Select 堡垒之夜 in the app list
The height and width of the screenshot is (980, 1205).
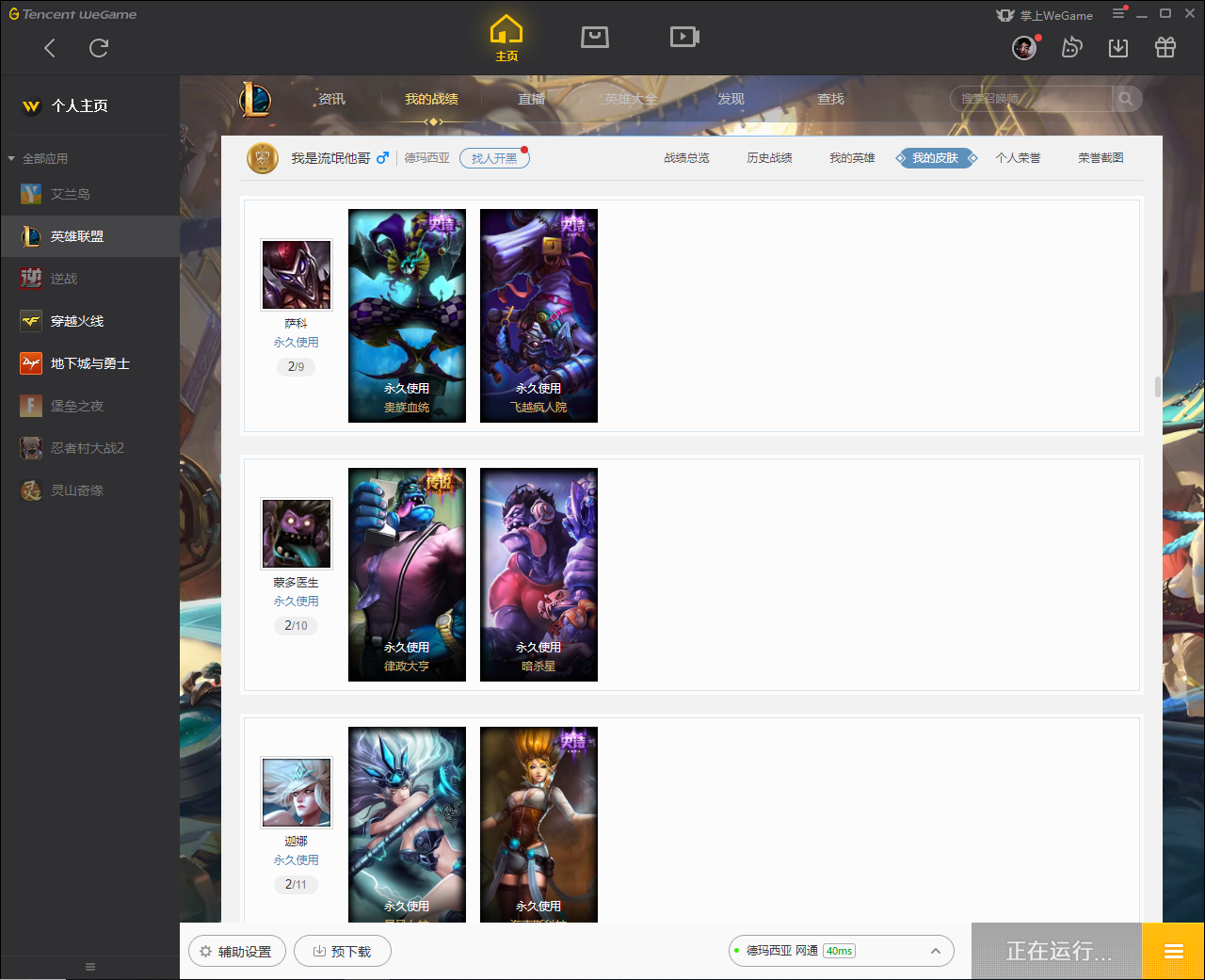pos(89,406)
